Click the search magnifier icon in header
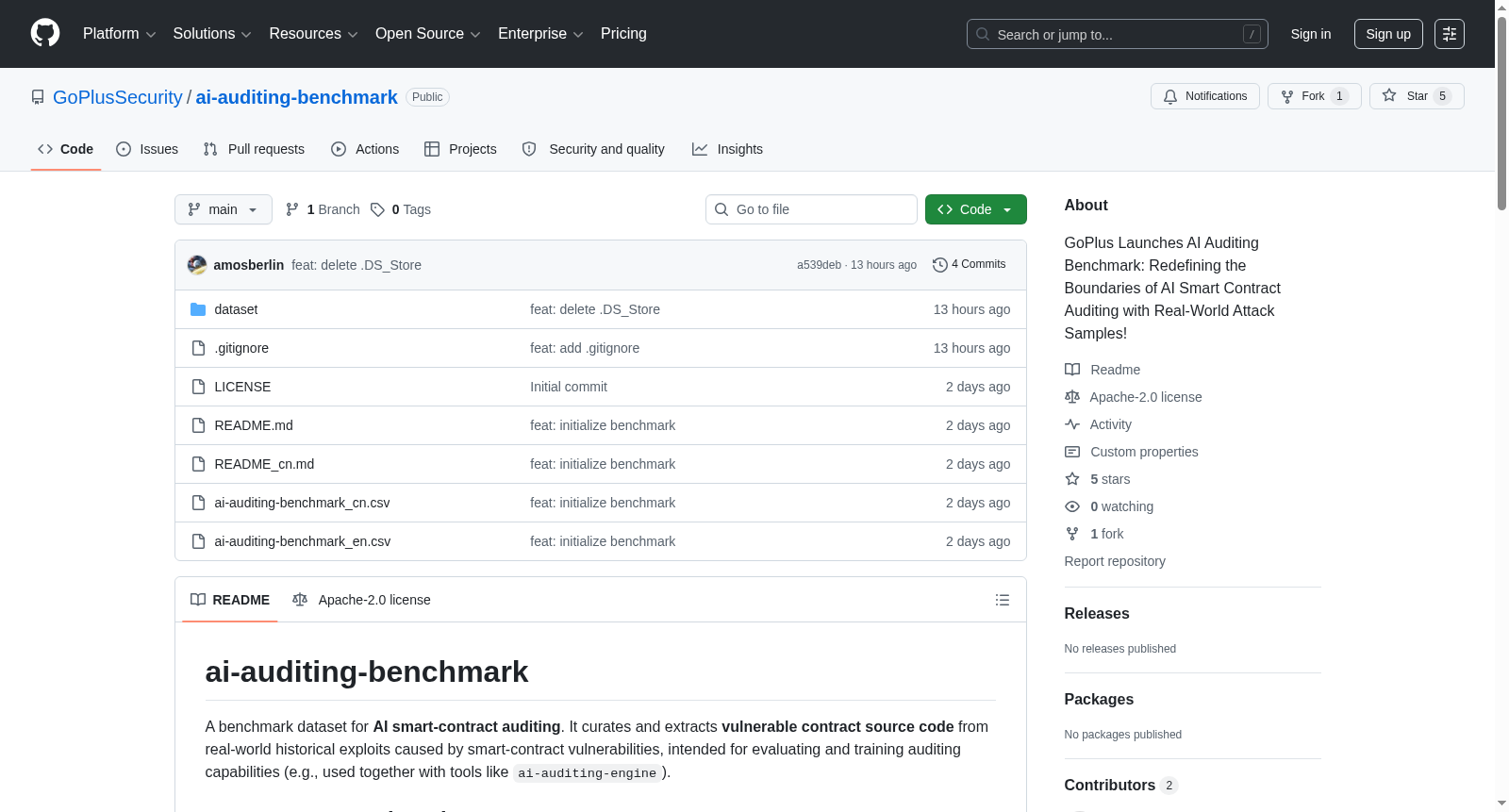Screen dimensions: 1509x812 983,34
